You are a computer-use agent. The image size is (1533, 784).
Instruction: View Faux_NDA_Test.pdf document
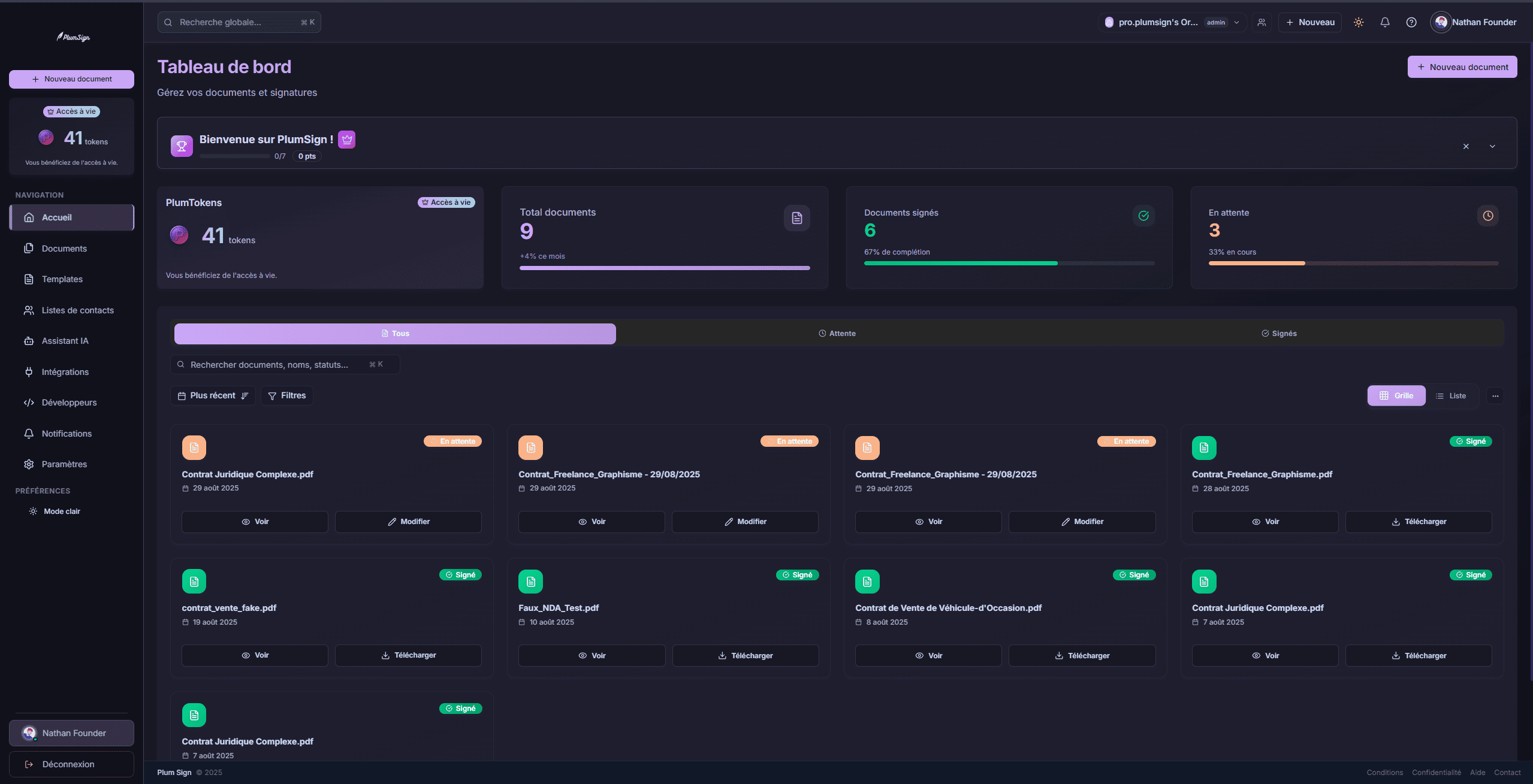[x=592, y=656]
